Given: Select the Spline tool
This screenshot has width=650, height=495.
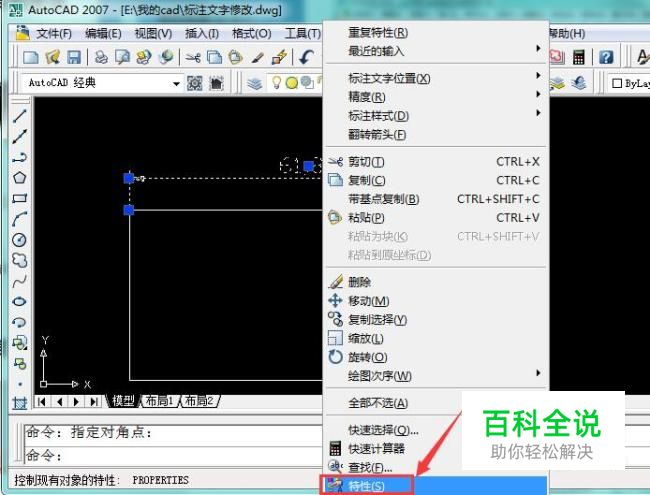Looking at the screenshot, I should [x=19, y=281].
